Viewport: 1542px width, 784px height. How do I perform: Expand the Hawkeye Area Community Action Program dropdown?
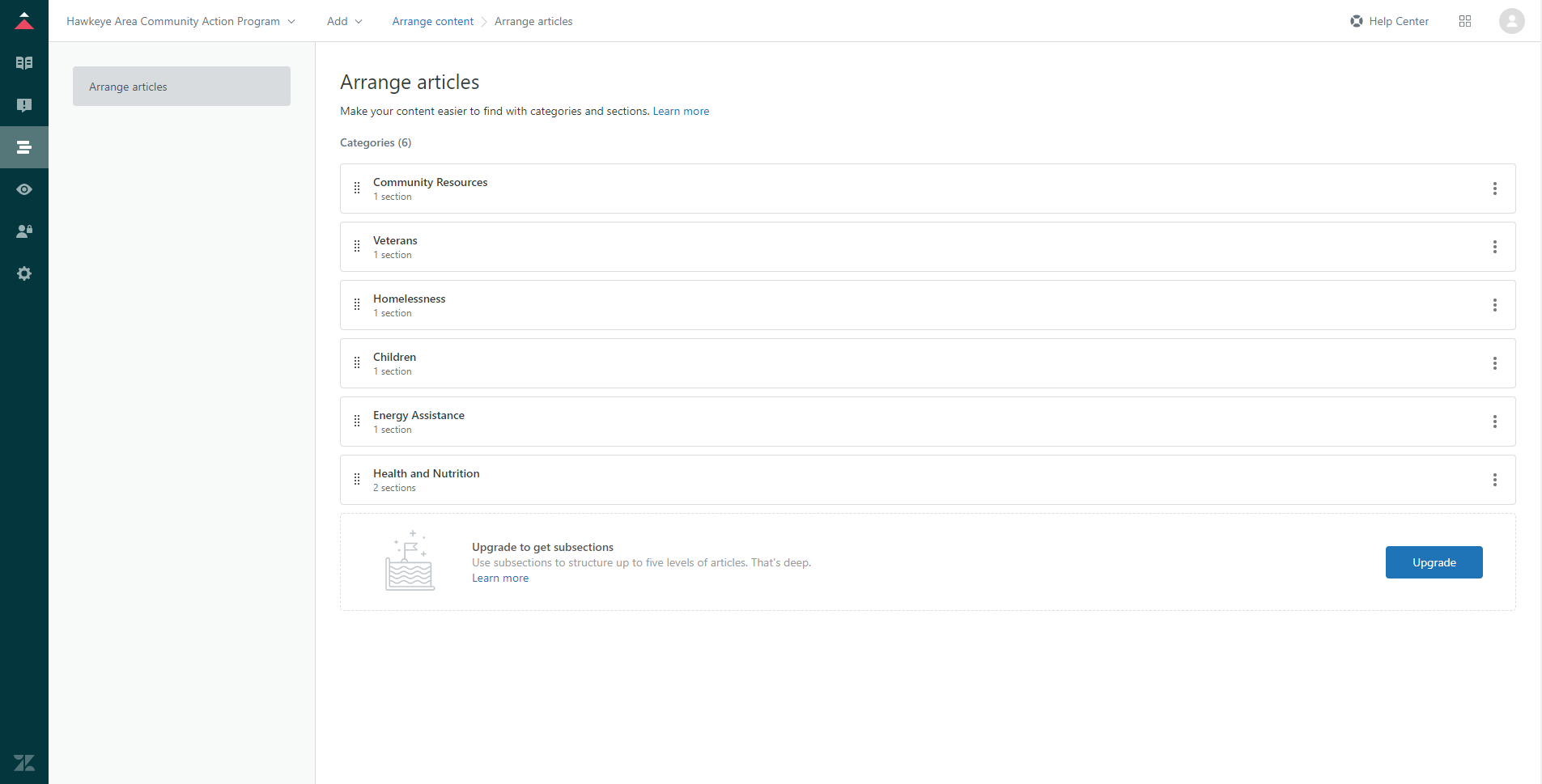pos(181,21)
